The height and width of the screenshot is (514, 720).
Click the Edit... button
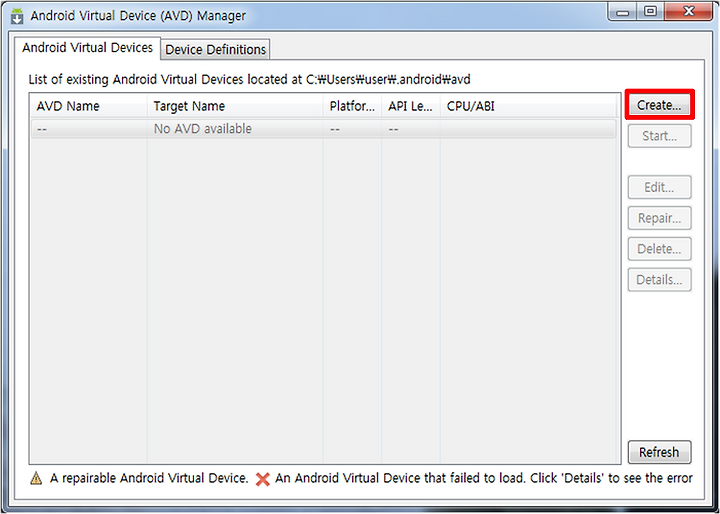tap(659, 187)
